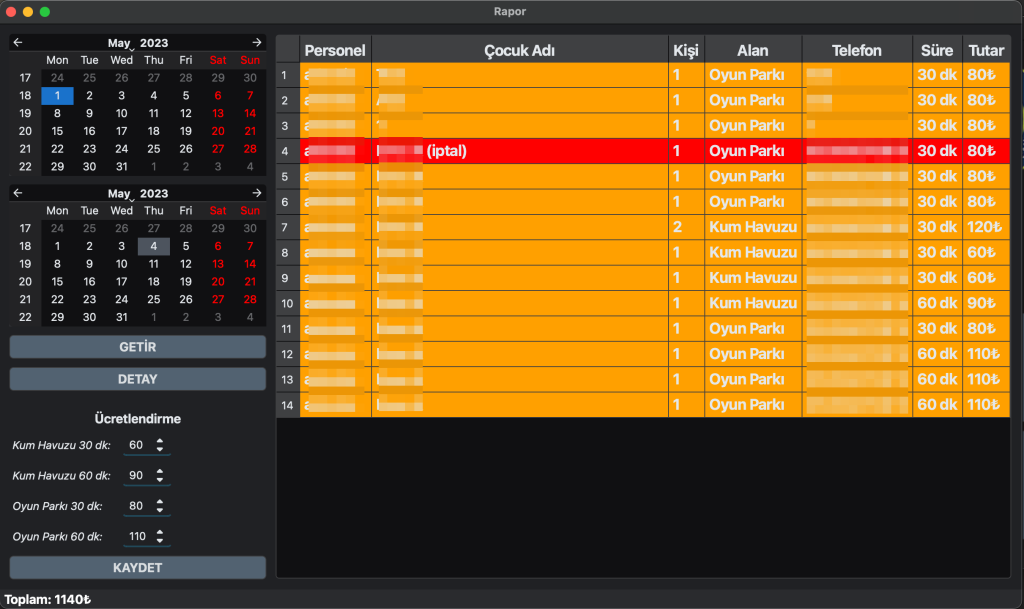This screenshot has height=609, width=1024.
Task: Click Kum Havuzu cell in row 8
Action: [753, 253]
